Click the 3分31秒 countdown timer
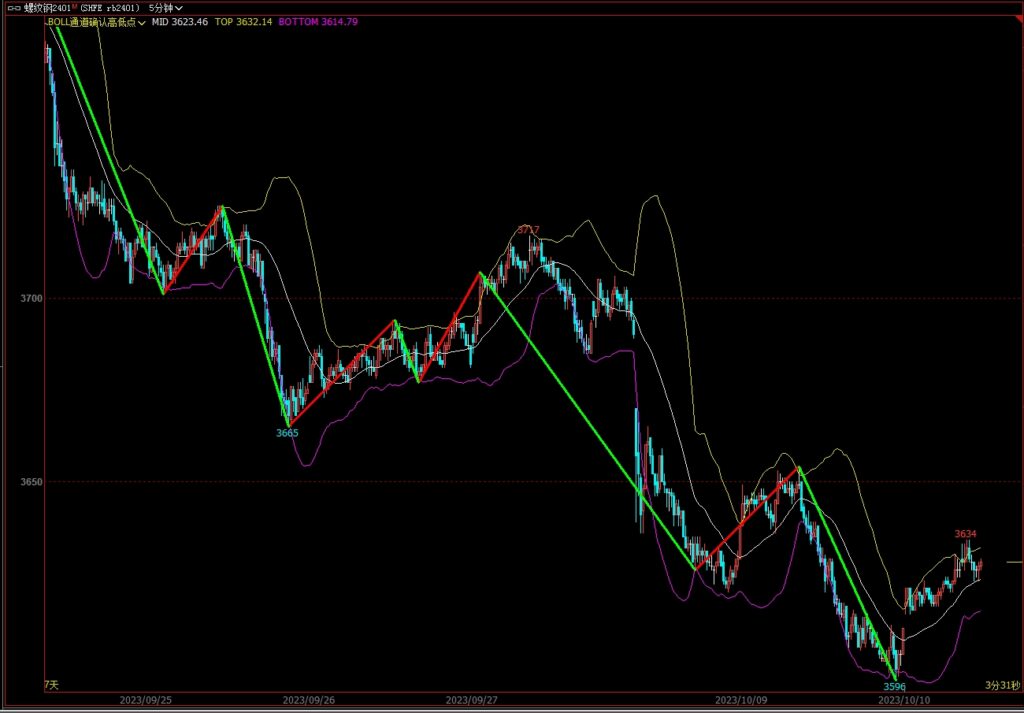The height and width of the screenshot is (713, 1024). (1002, 685)
